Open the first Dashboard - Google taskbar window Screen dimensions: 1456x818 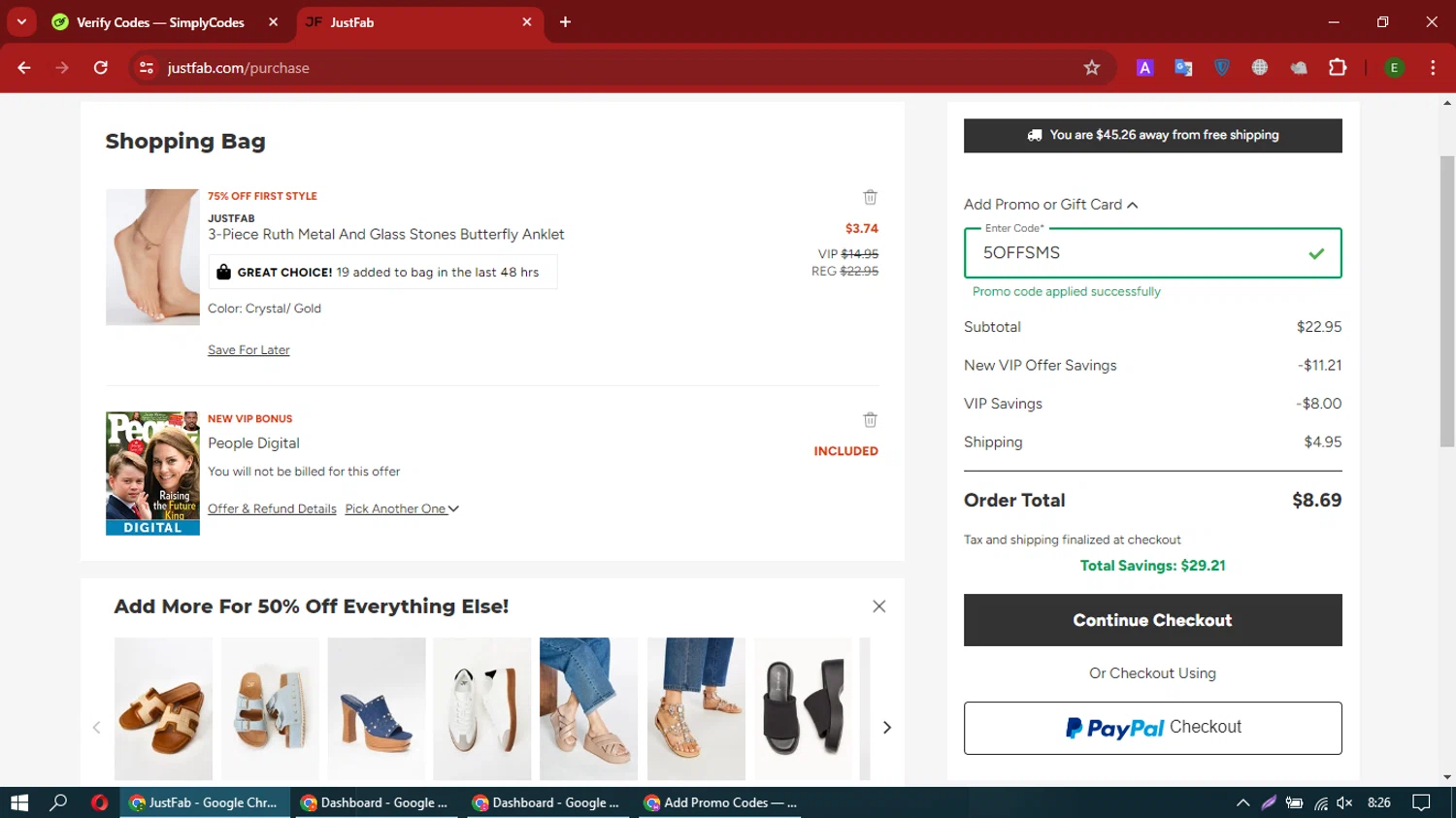pyautogui.click(x=376, y=802)
